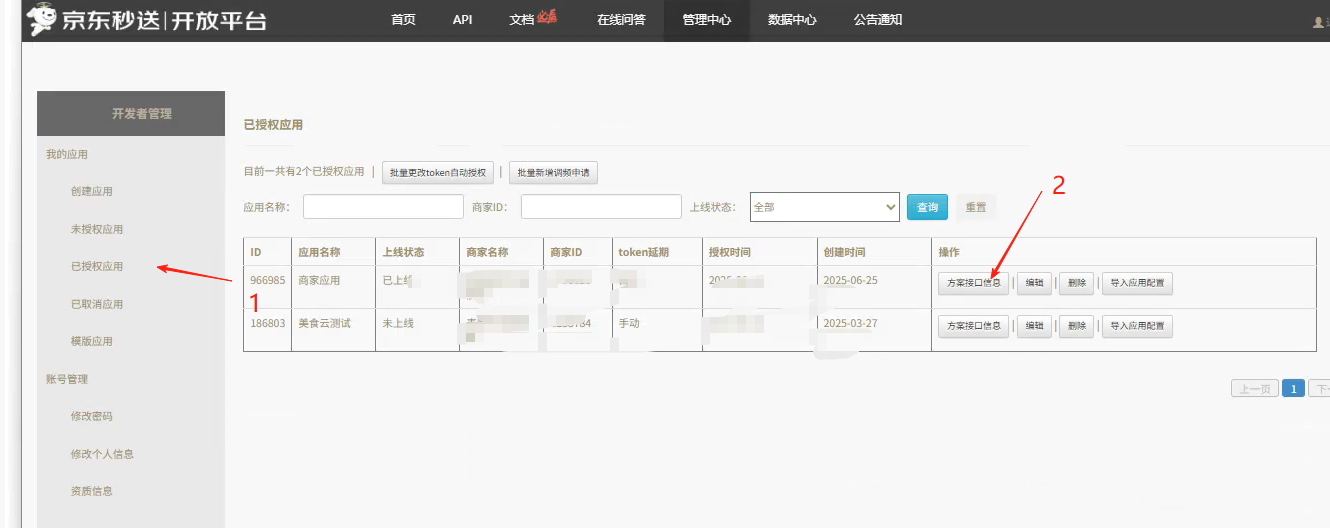
Task: Click 方案接口信息 for app 966985
Action: tap(973, 283)
